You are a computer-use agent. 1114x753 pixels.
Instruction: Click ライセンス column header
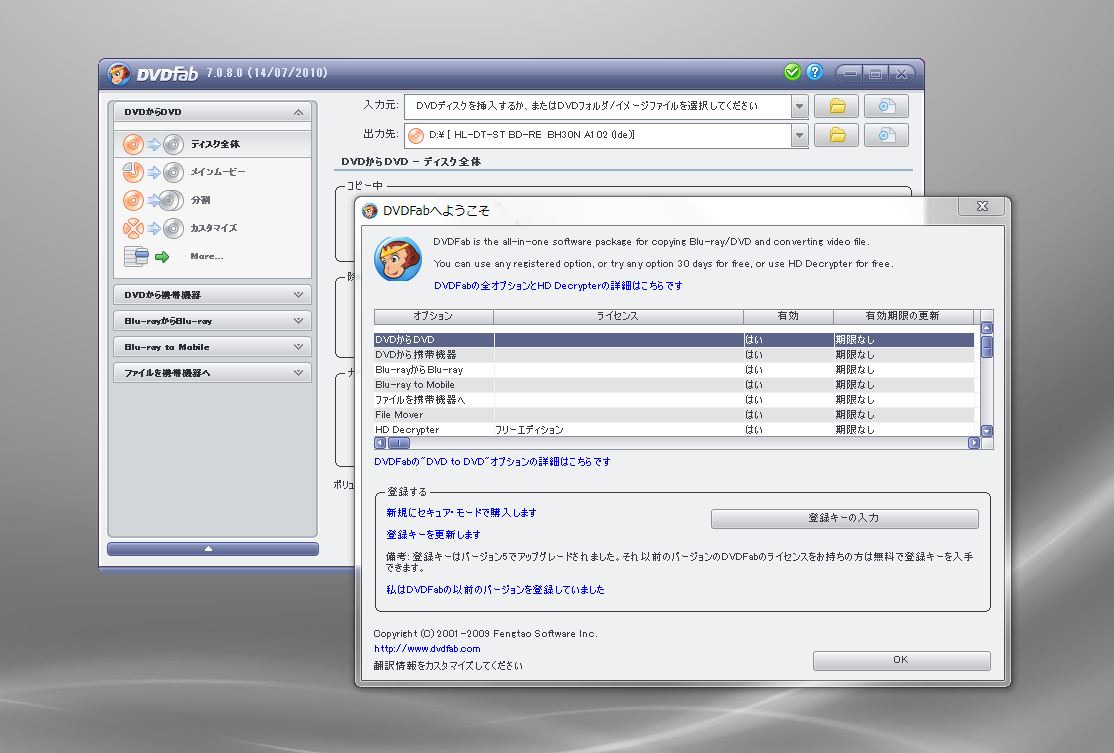[618, 316]
